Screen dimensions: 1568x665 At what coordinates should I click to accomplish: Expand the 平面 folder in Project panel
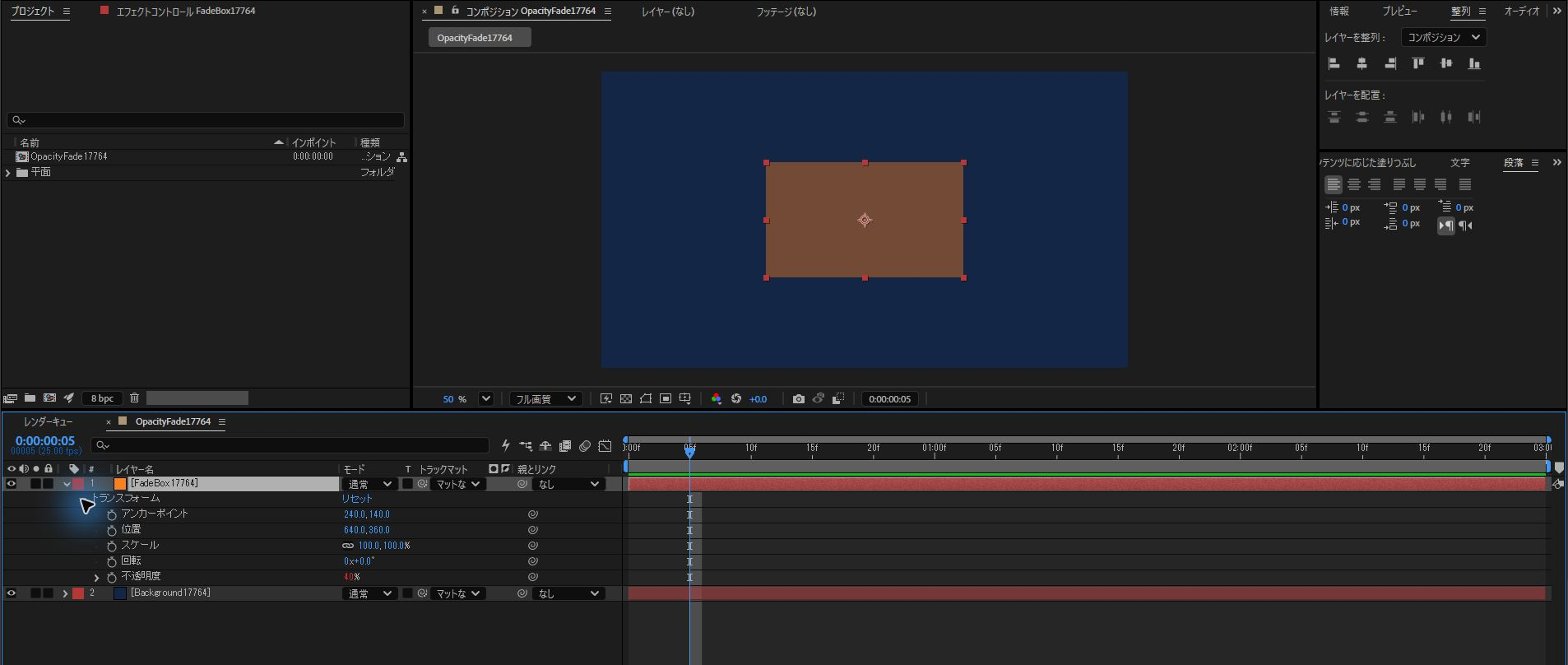8,173
